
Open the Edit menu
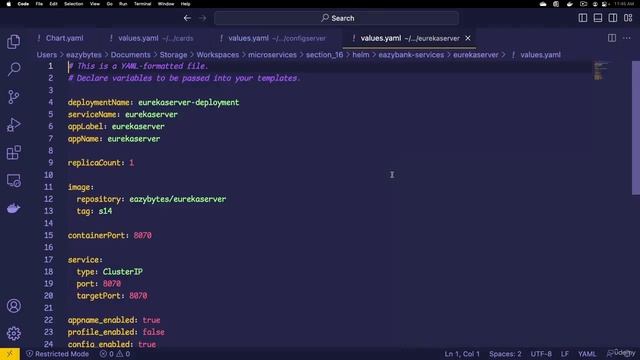[53, 4]
